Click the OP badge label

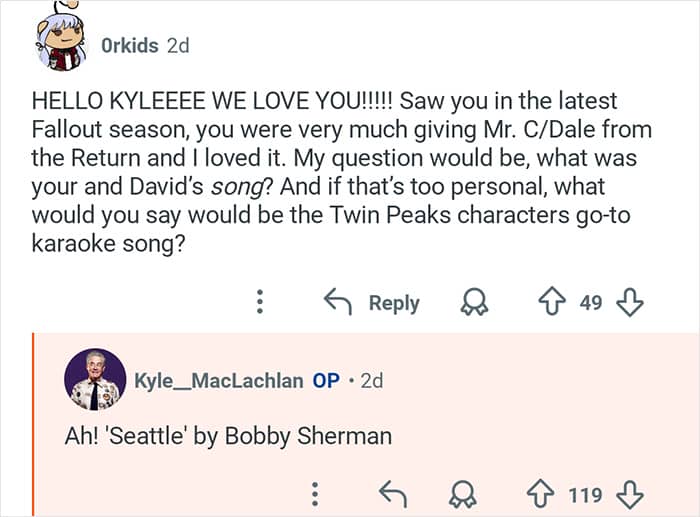tap(326, 381)
